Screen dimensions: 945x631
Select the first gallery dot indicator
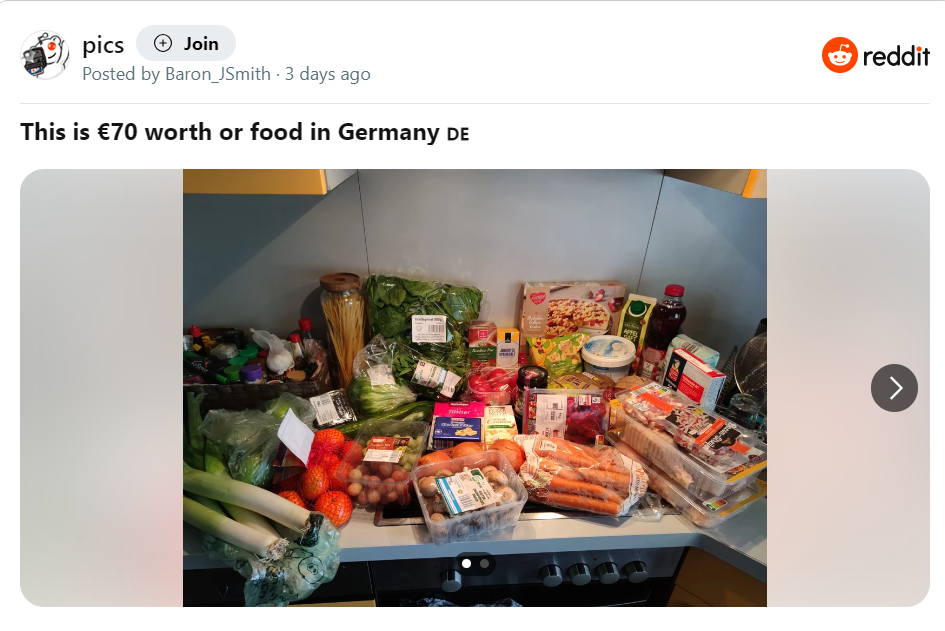pos(466,564)
